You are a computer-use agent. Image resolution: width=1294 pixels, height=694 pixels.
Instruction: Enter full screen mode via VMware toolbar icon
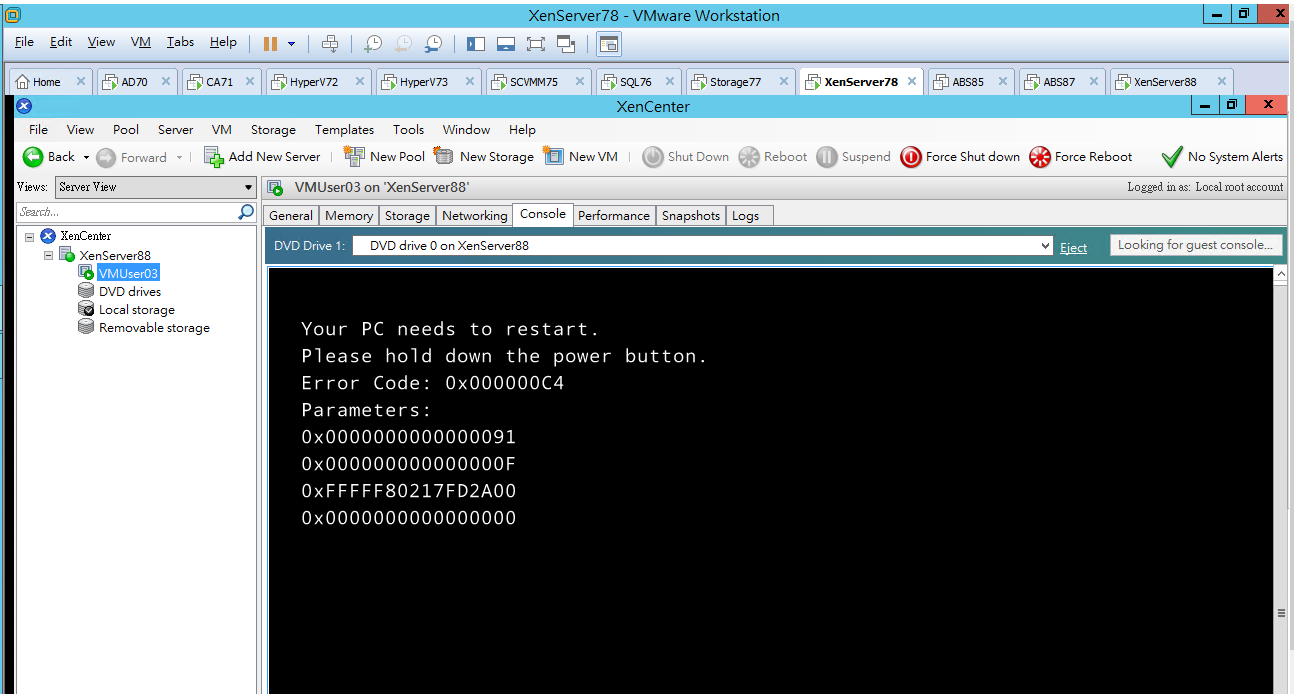(536, 43)
